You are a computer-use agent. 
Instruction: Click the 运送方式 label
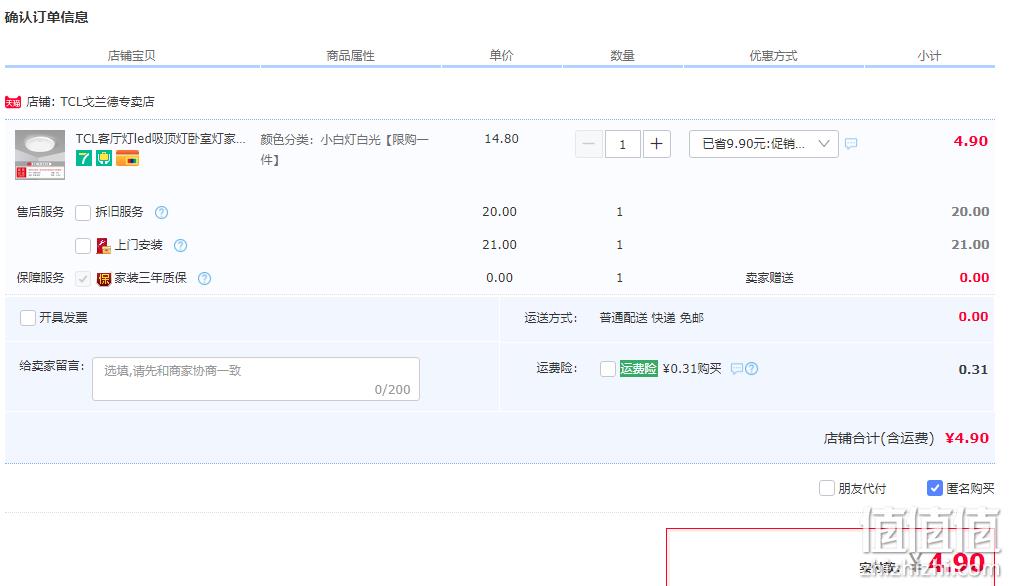550,317
